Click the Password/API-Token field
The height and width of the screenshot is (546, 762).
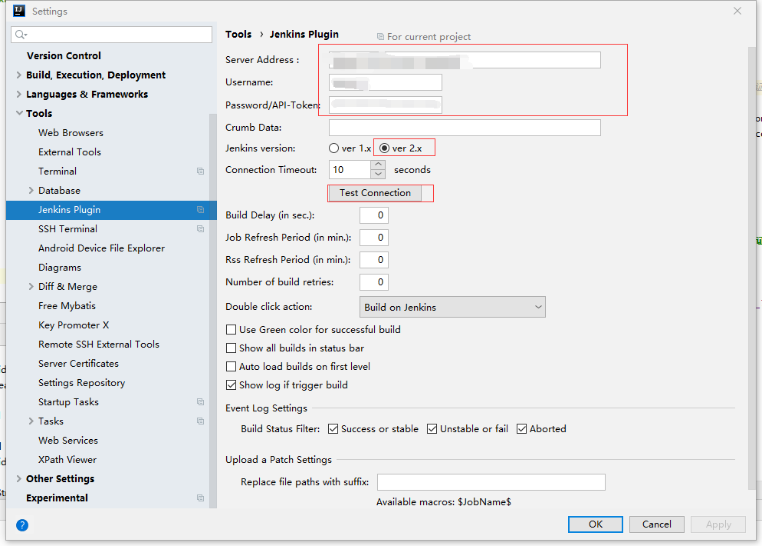385,105
